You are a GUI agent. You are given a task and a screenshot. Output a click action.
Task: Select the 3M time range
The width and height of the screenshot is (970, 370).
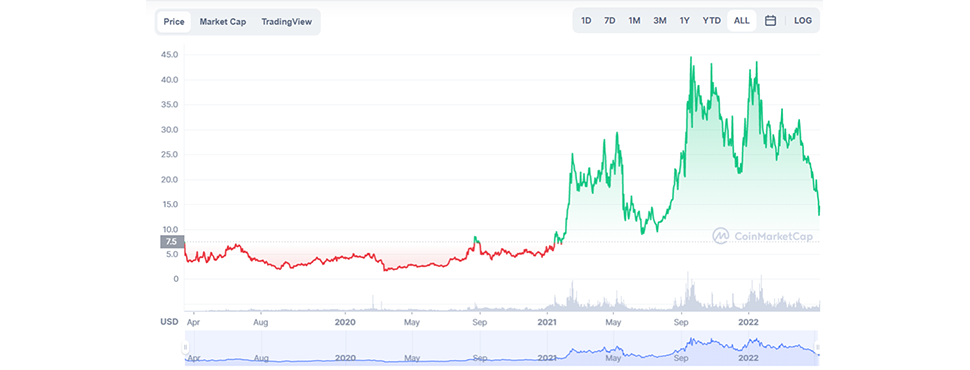point(659,20)
